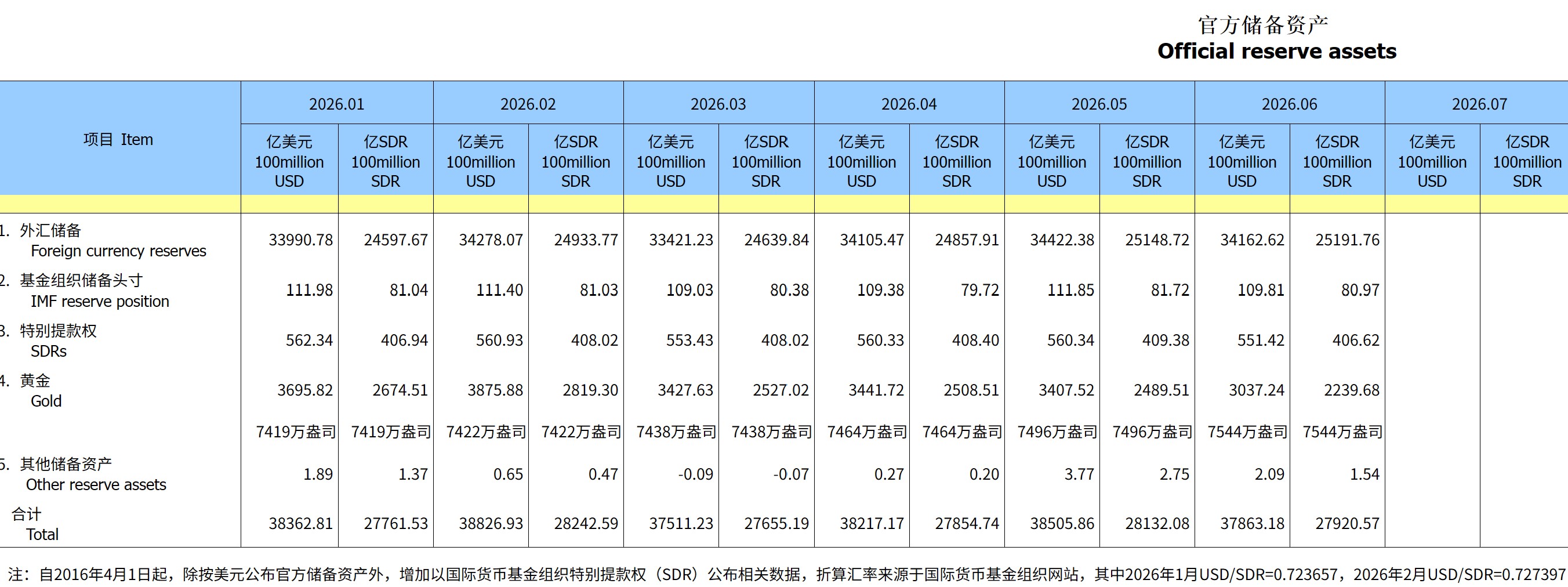Image resolution: width=1568 pixels, height=587 pixels.
Task: Click the "Other reserve assets" row label
Action: (96, 485)
